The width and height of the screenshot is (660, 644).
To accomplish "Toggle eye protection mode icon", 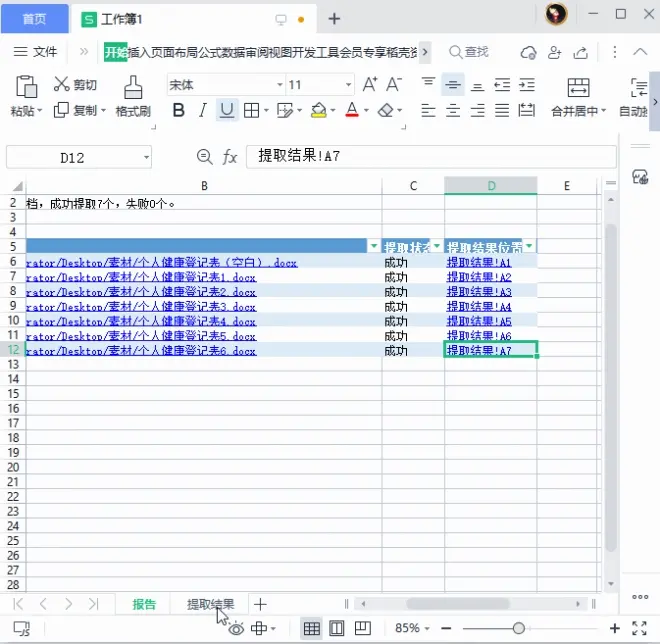I will pyautogui.click(x=236, y=629).
